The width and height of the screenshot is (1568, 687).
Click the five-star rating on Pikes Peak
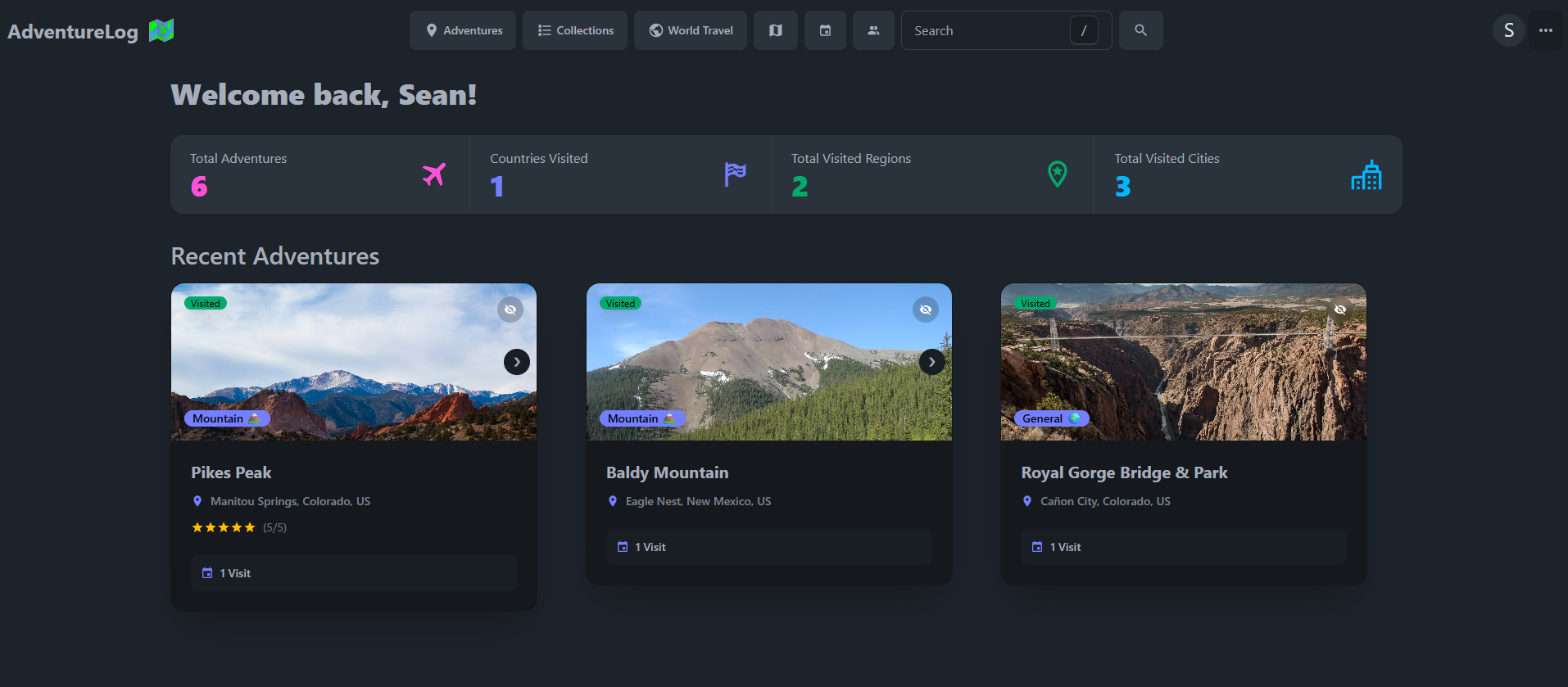point(224,527)
